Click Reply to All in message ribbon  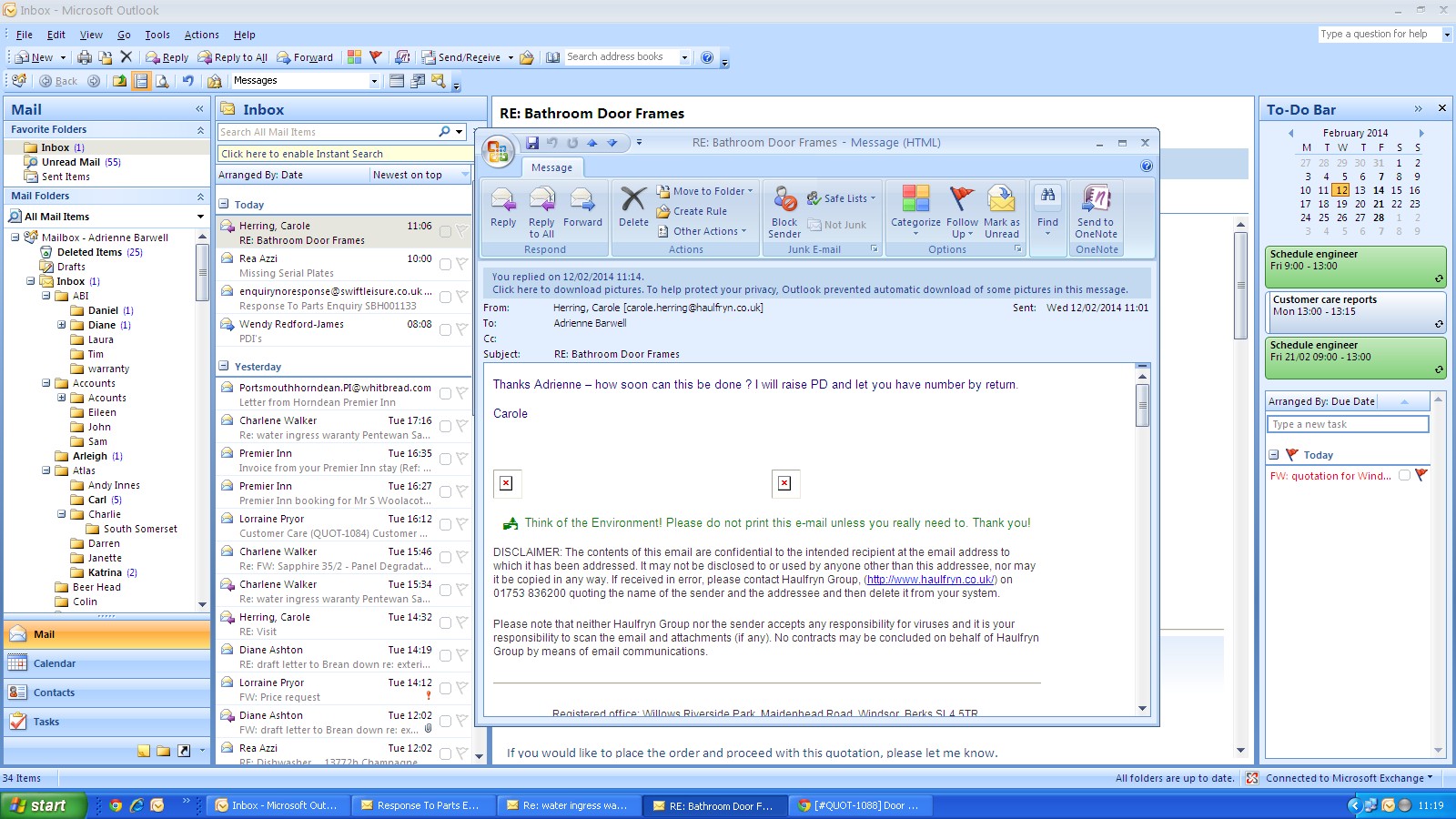tap(541, 212)
